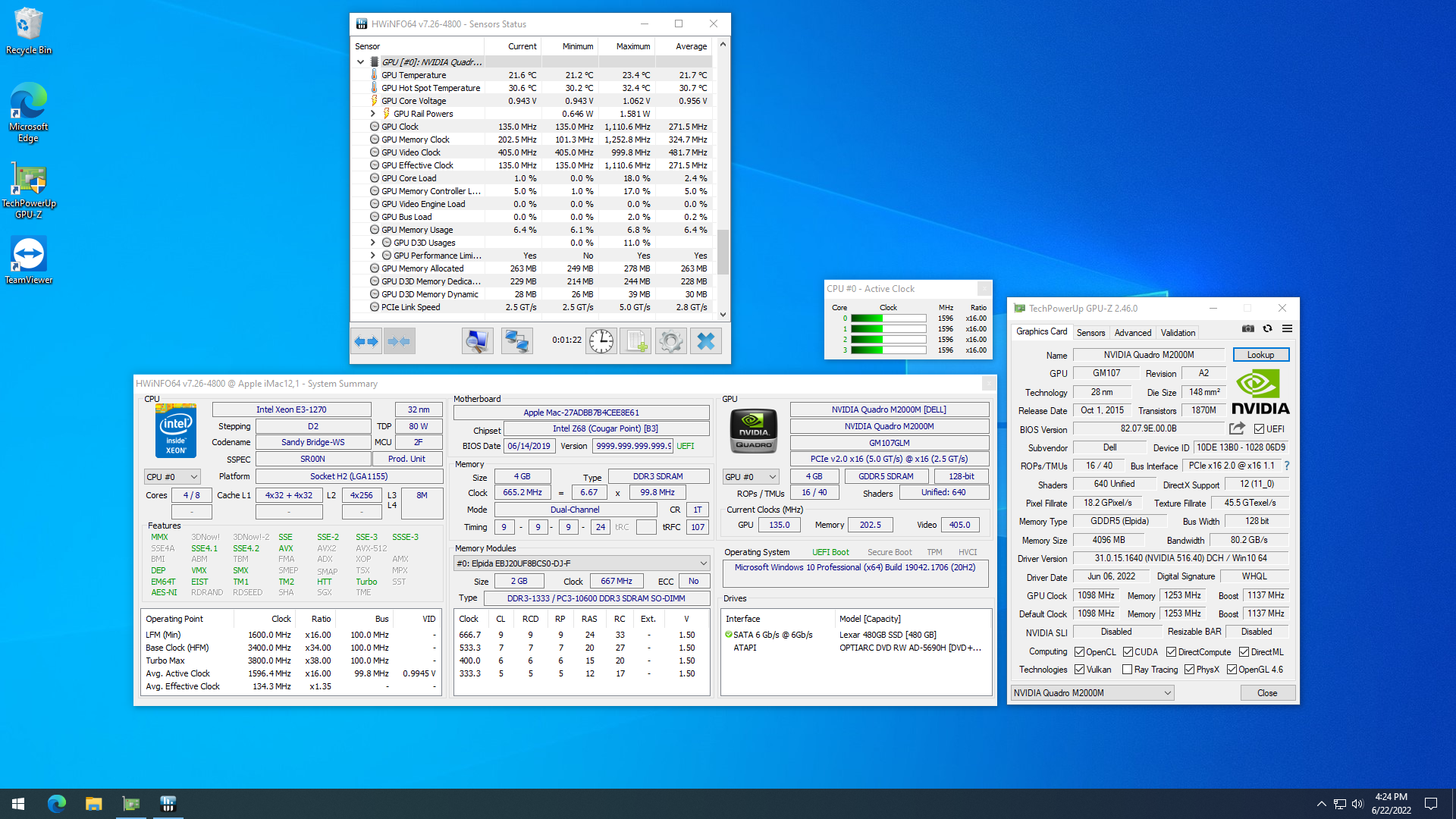Toggle the UEFI checkbox in GPU-Z
Viewport: 1456px width, 819px height.
point(1259,429)
